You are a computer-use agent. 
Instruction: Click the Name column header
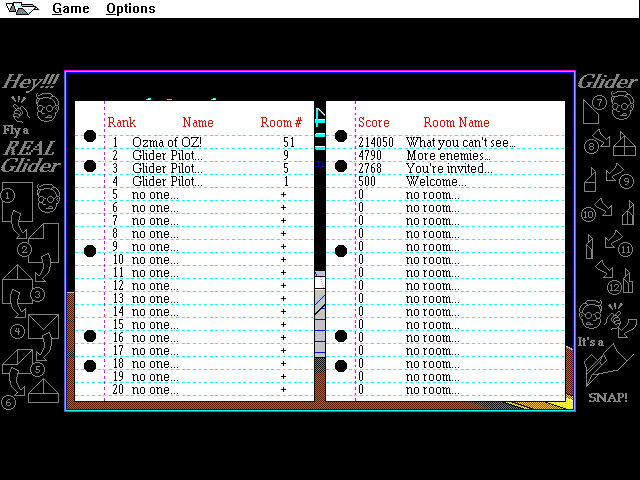coord(198,122)
